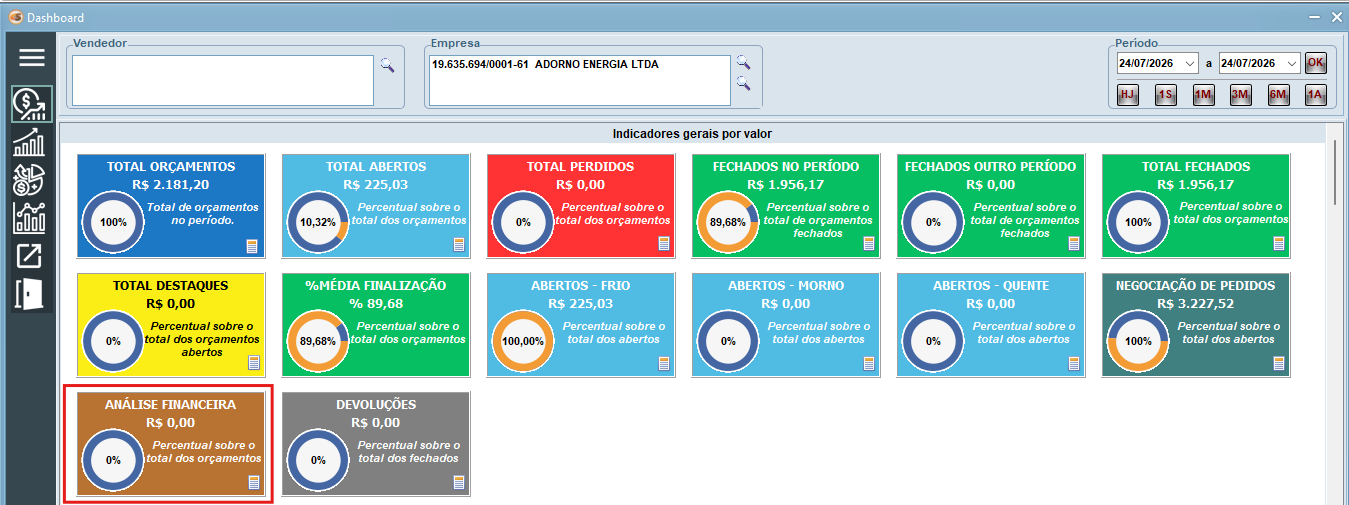This screenshot has width=1349, height=505.
Task: Set period to one year with 1A
Action: [x=1315, y=95]
